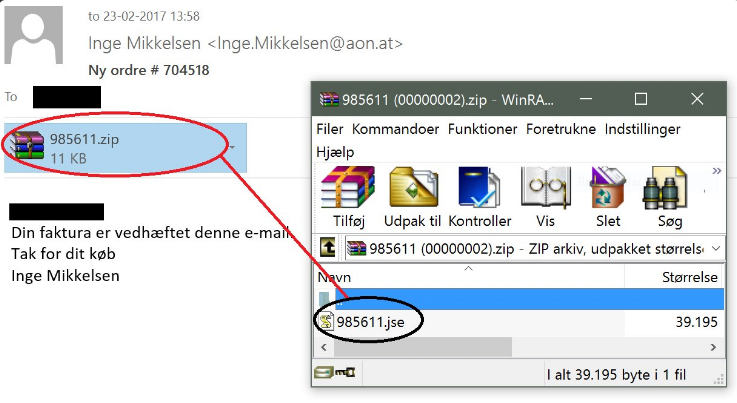Click the sender avatar picture

click(33, 35)
